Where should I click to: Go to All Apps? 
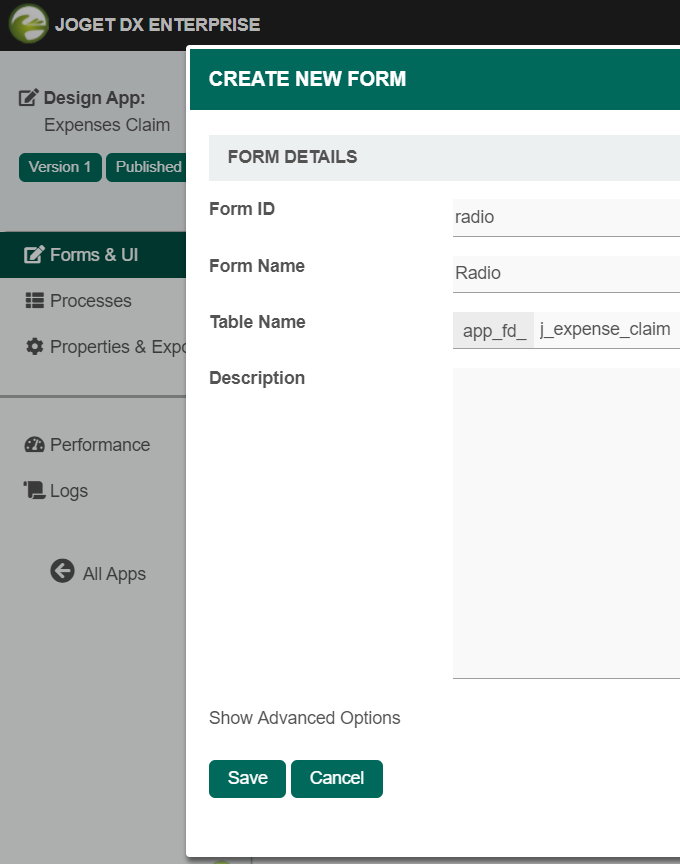(98, 572)
